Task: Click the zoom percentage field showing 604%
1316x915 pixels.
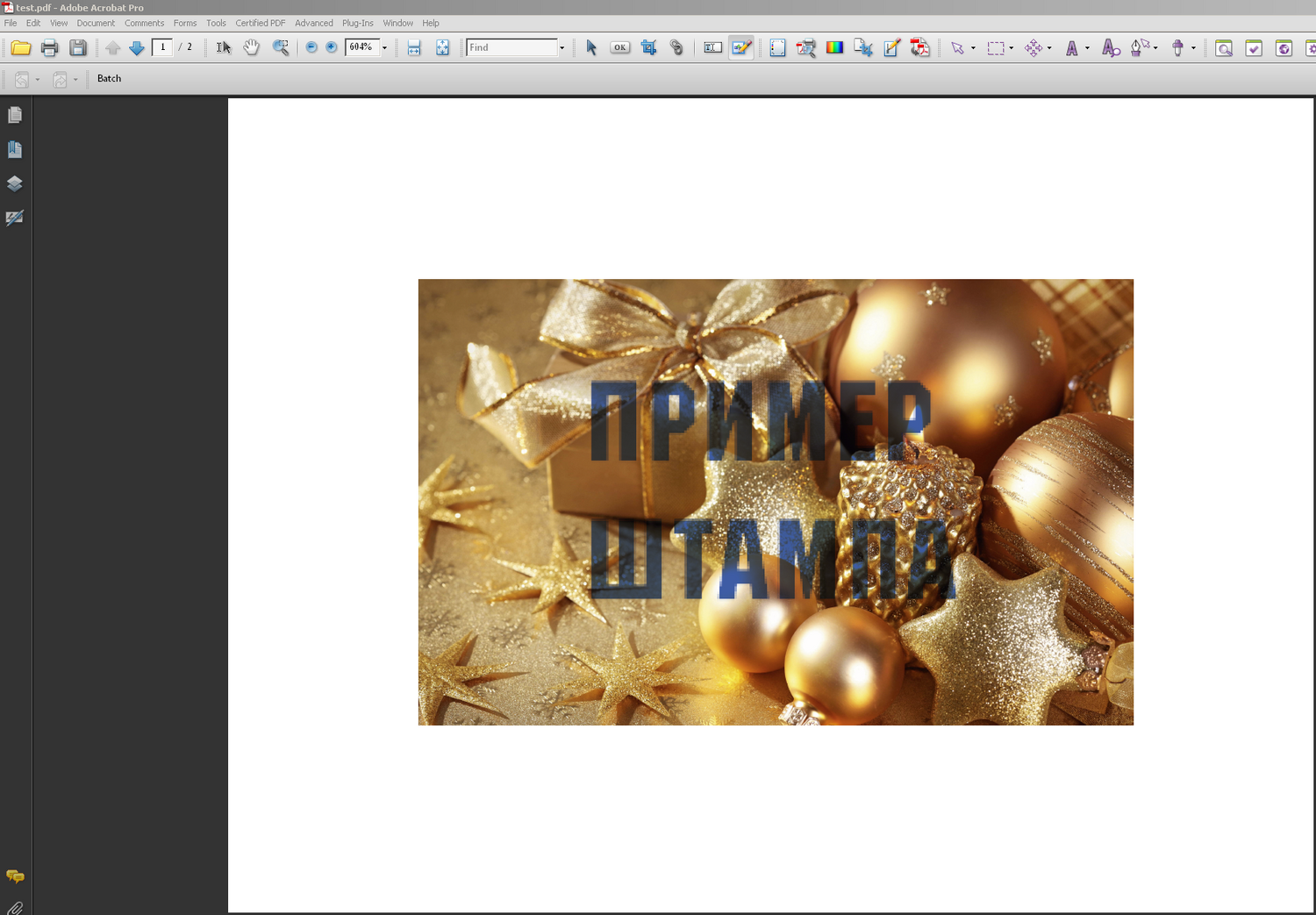Action: pos(362,47)
